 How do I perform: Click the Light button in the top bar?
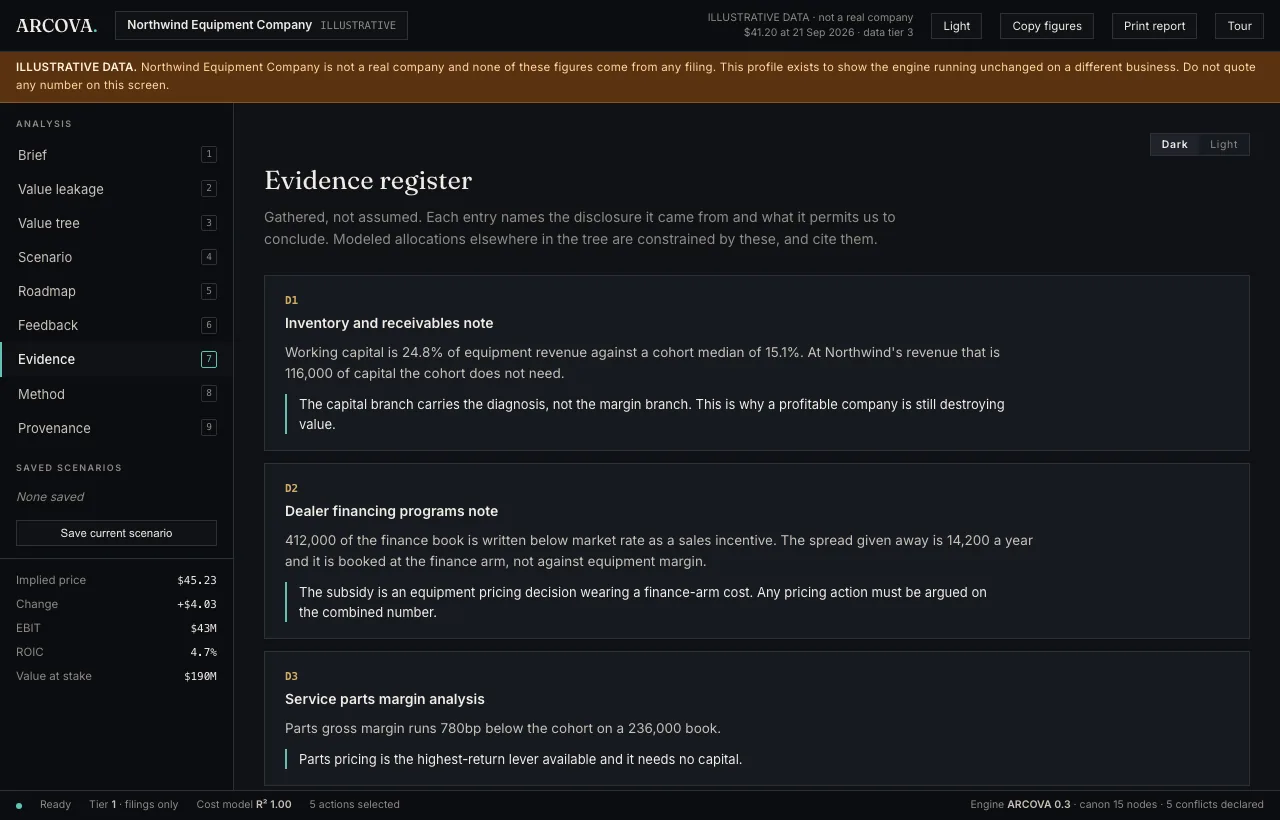coord(956,26)
